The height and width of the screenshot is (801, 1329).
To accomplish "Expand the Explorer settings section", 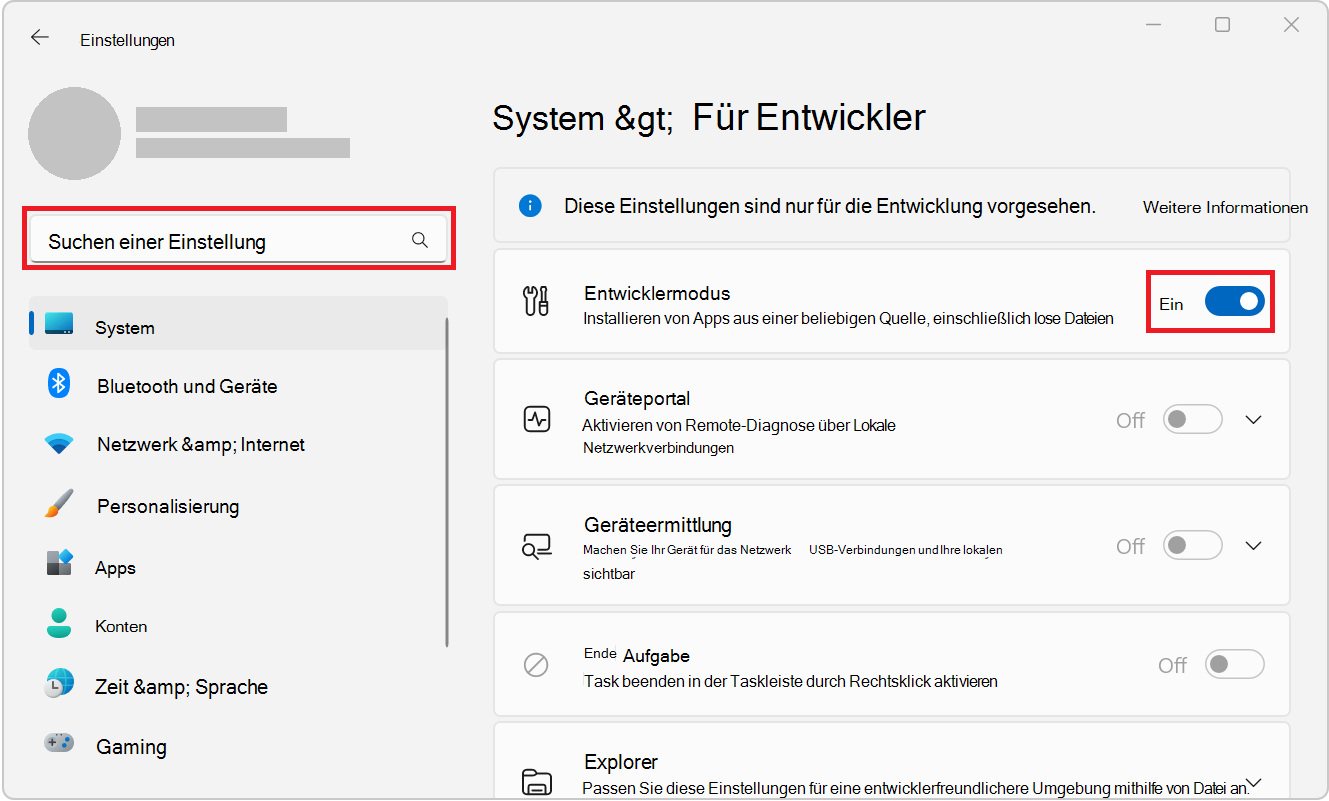I will 1253,784.
